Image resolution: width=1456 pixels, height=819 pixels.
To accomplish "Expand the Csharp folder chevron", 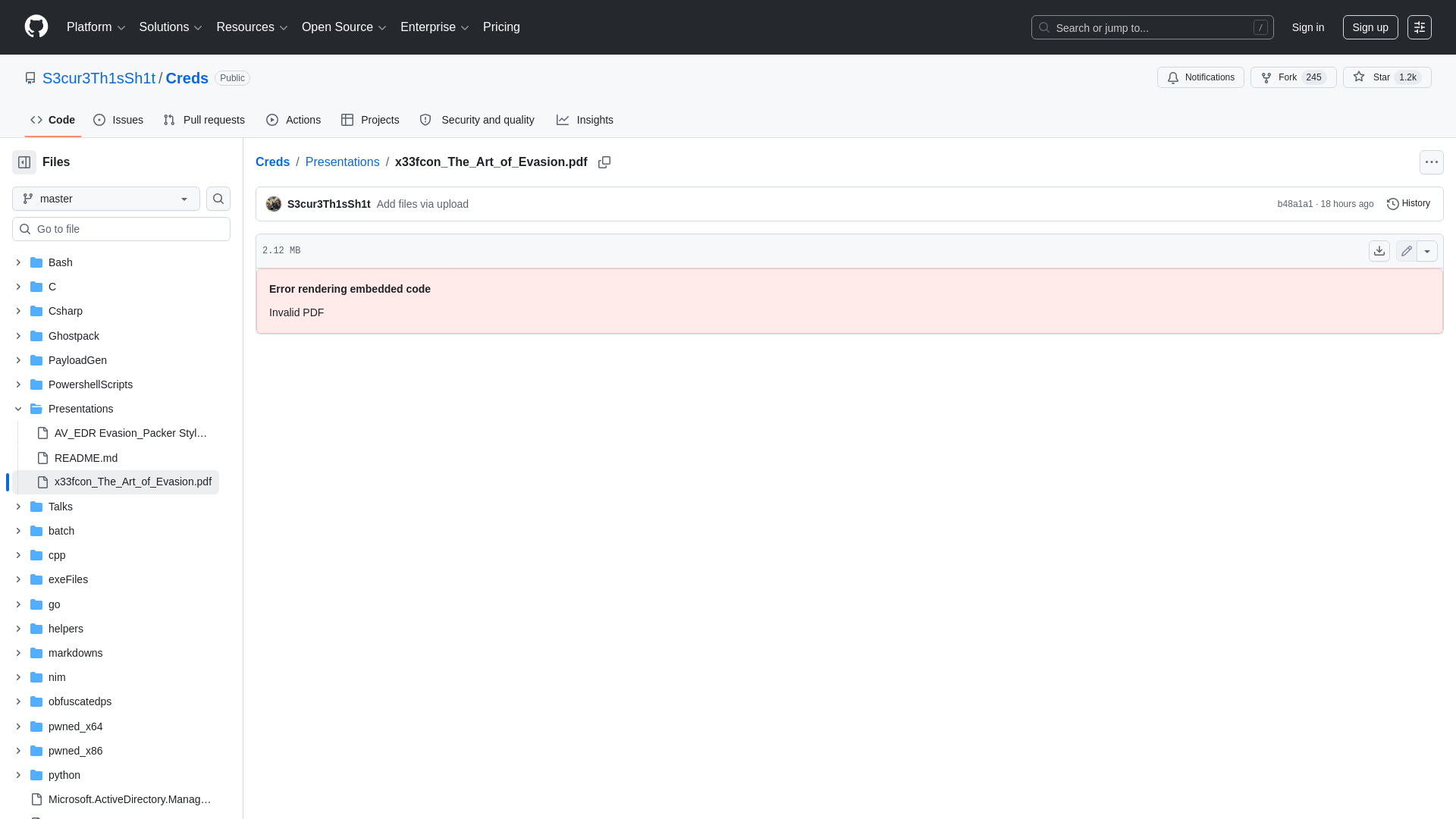I will (x=18, y=311).
